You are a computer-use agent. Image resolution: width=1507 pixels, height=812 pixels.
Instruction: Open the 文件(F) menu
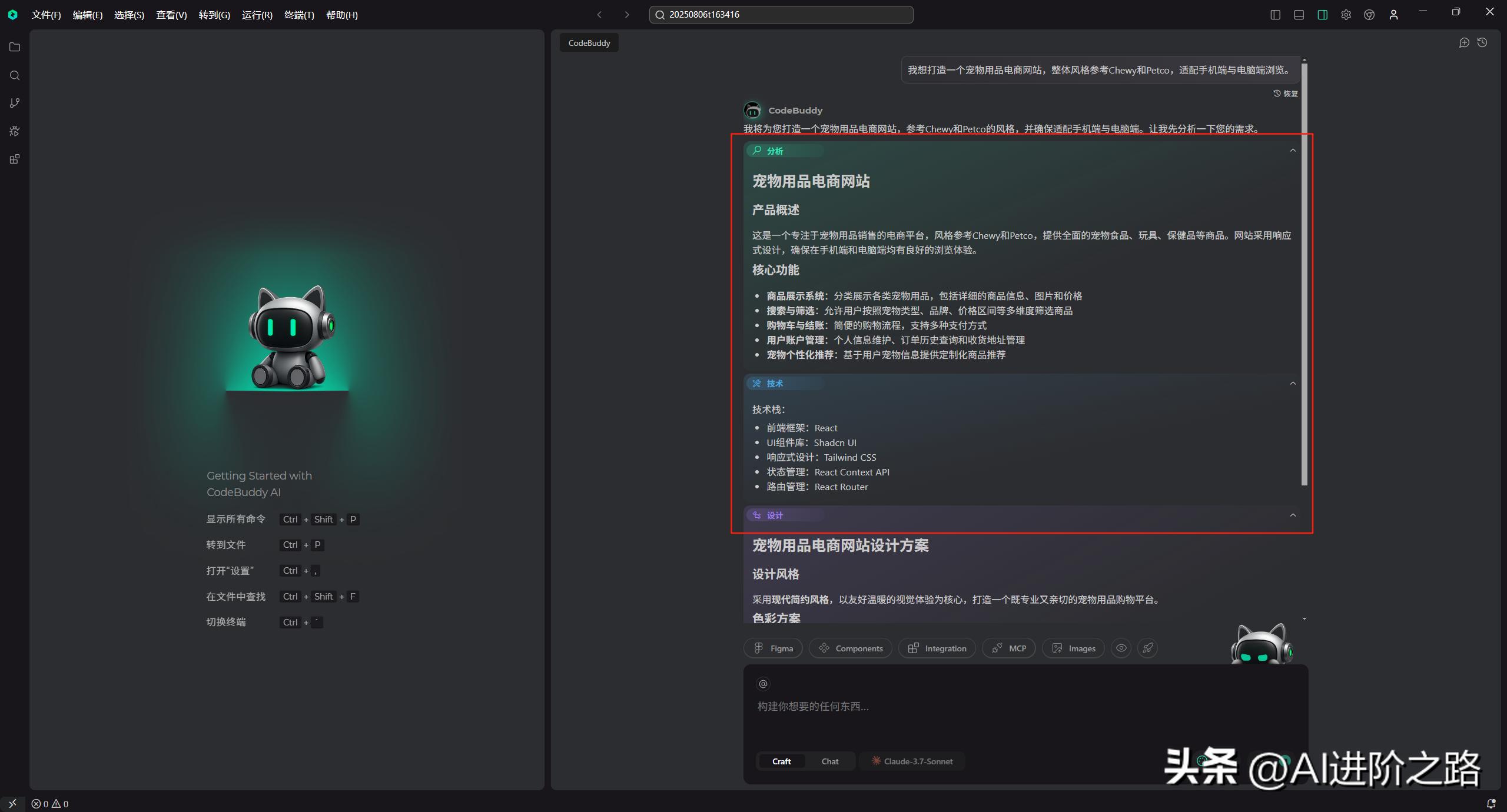pos(46,15)
